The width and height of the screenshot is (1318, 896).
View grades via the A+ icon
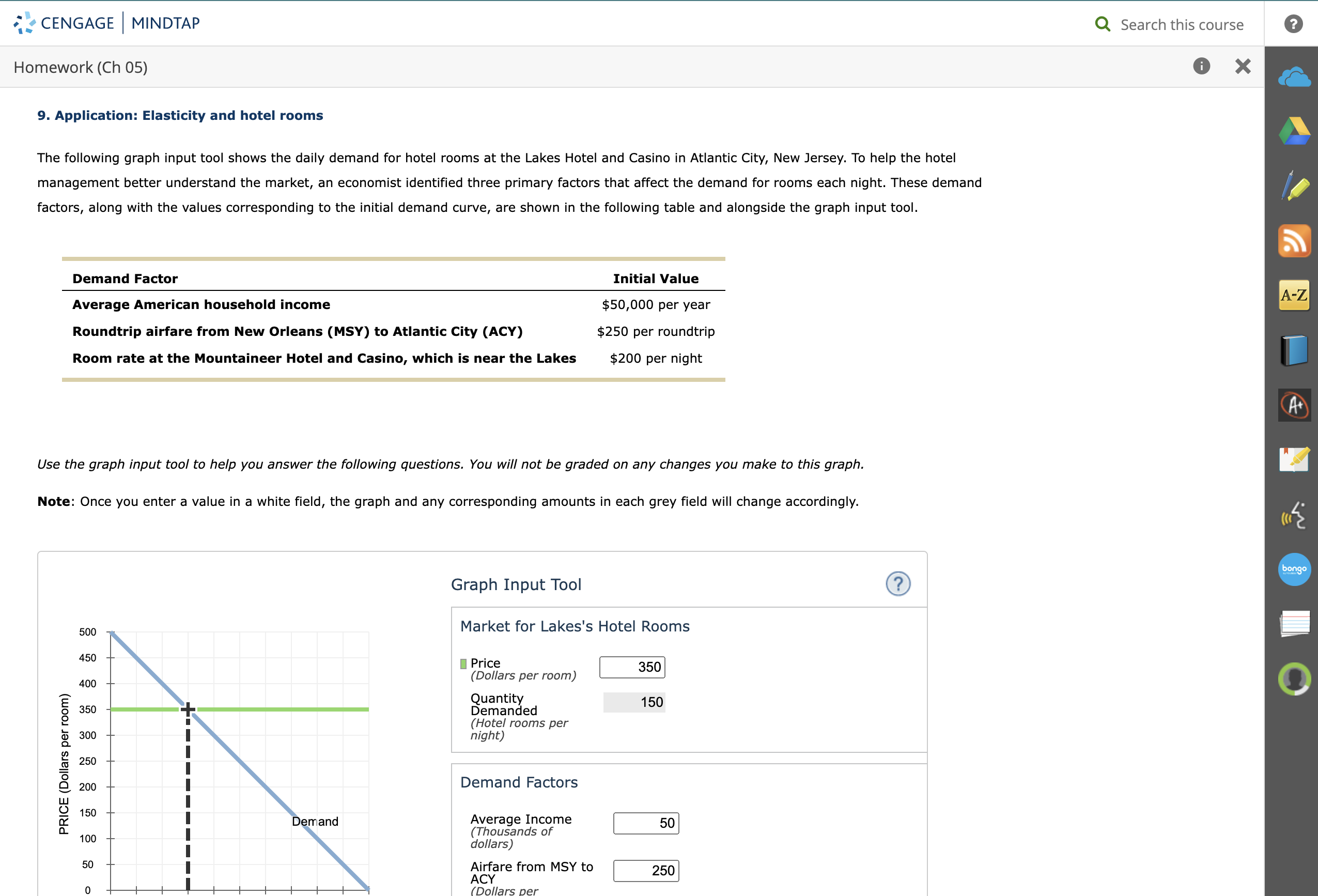[x=1295, y=405]
